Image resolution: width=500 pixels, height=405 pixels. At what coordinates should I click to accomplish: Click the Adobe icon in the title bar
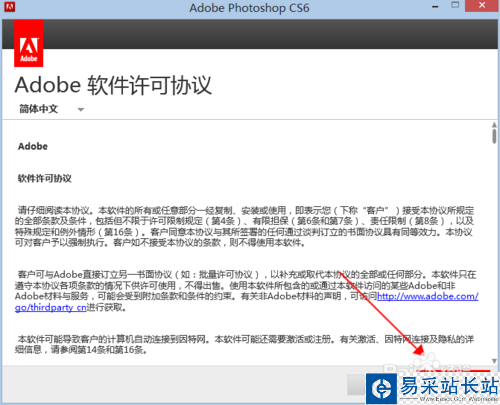tap(9, 6)
